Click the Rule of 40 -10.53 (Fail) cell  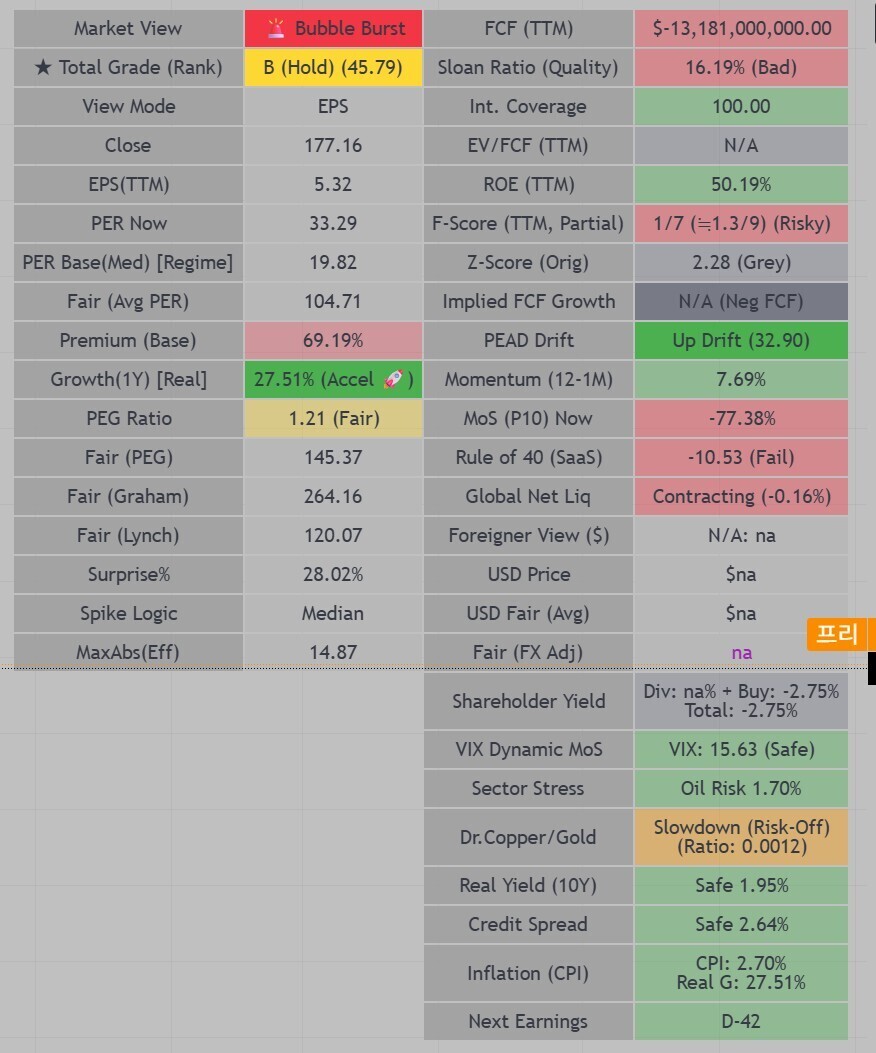click(740, 457)
